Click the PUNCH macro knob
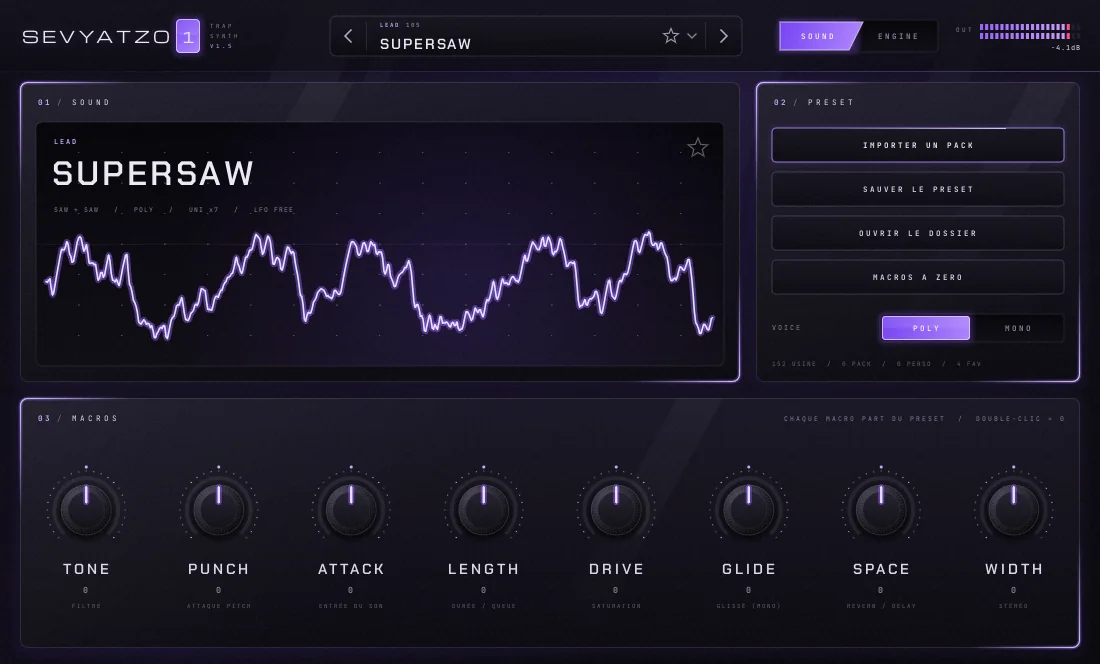The image size is (1100, 664). pyautogui.click(x=219, y=510)
